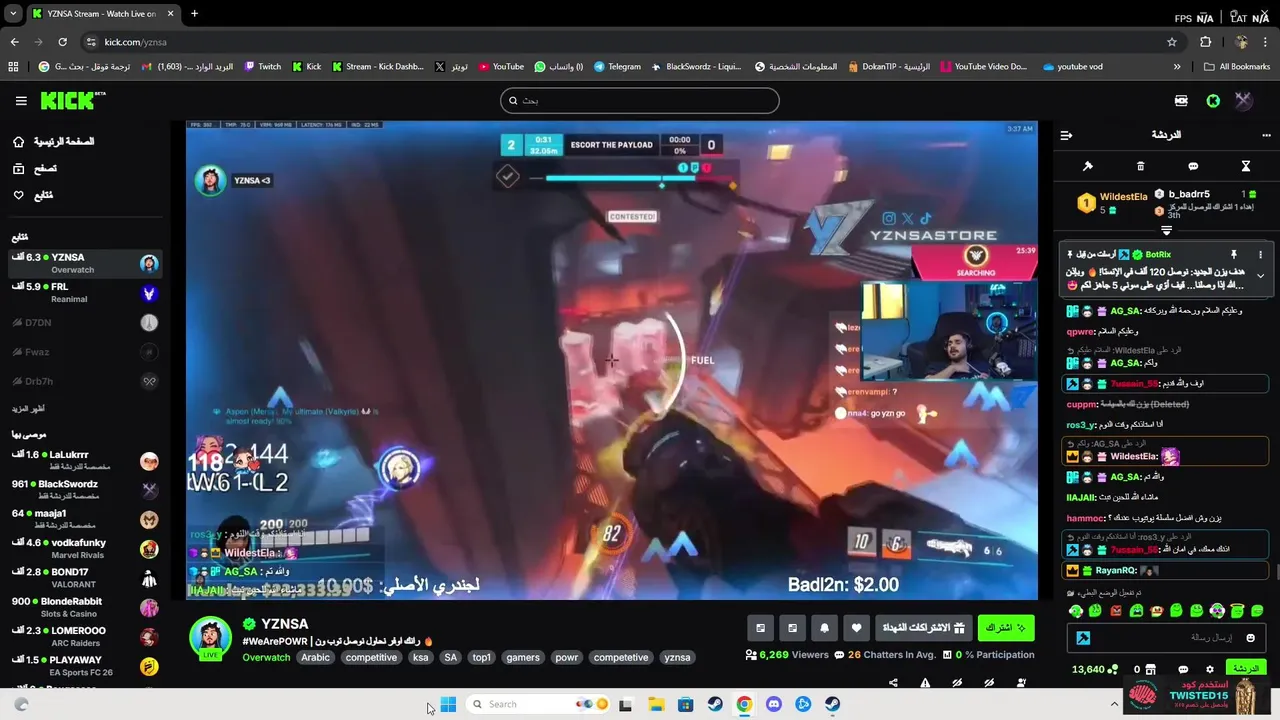Click message input field إرسال رسالة
1280x720 pixels.
(x=1166, y=638)
